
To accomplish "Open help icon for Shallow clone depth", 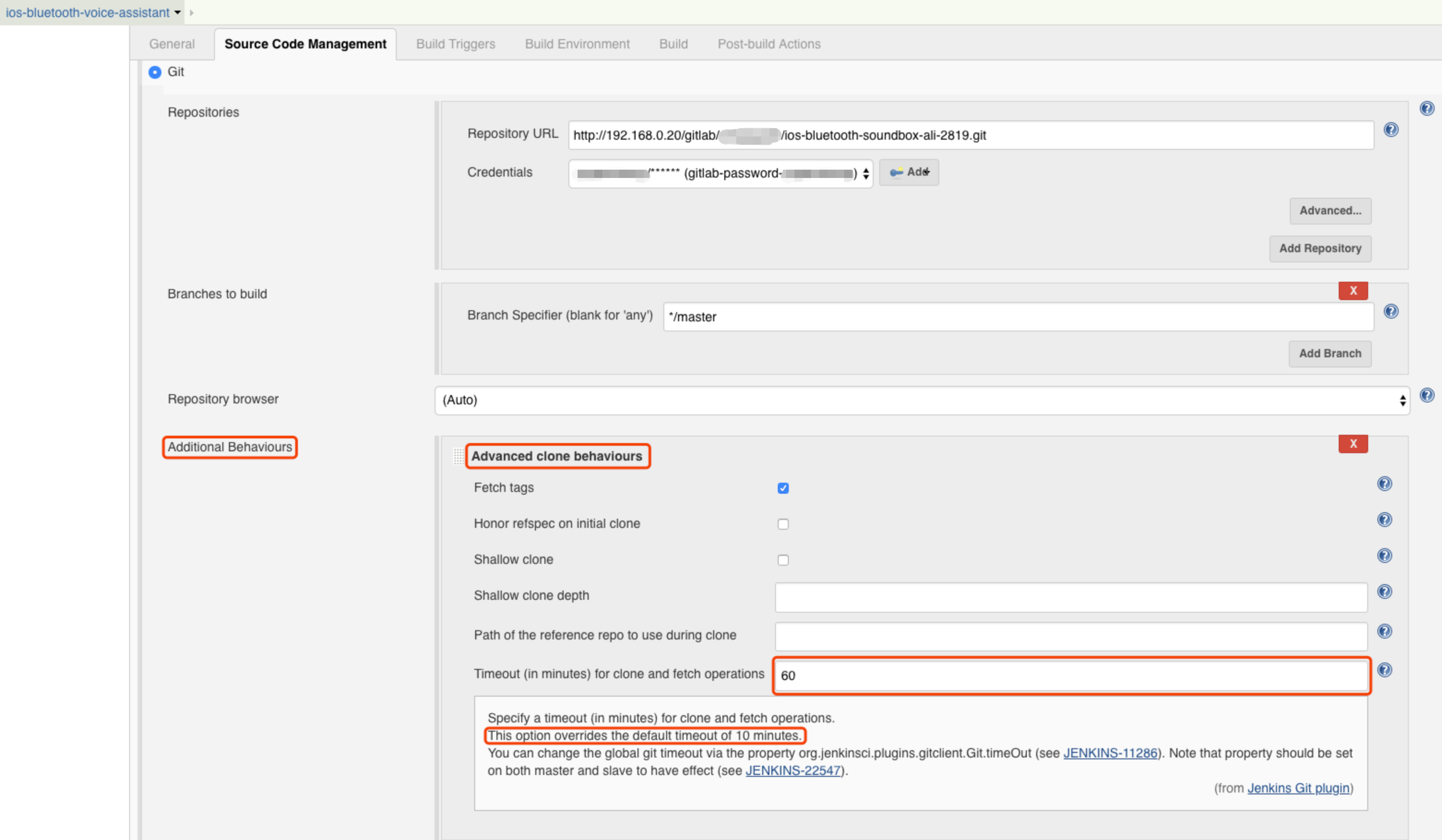I will coord(1384,592).
